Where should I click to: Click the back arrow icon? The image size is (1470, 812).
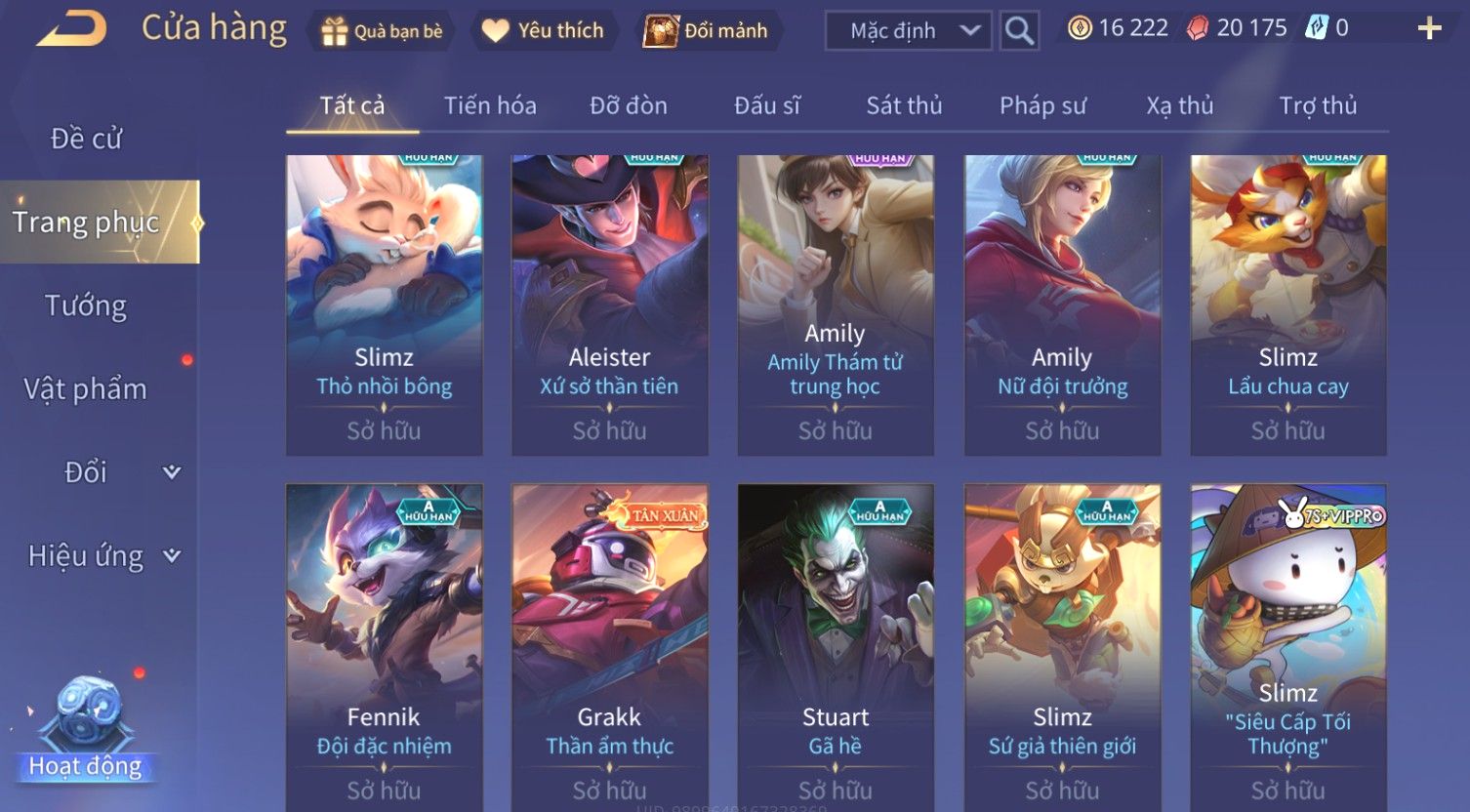tap(70, 29)
